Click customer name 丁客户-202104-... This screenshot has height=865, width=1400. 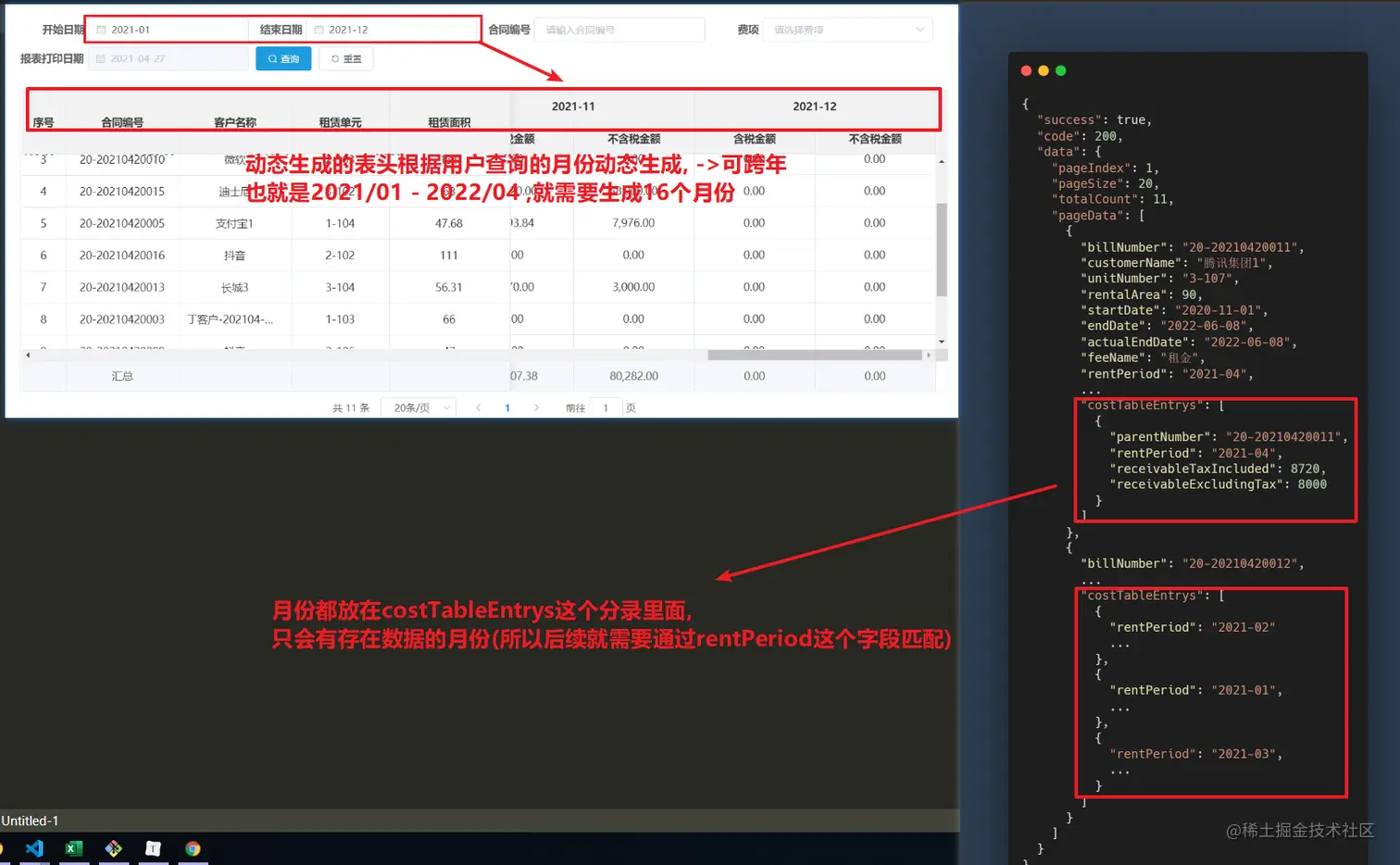point(230,320)
